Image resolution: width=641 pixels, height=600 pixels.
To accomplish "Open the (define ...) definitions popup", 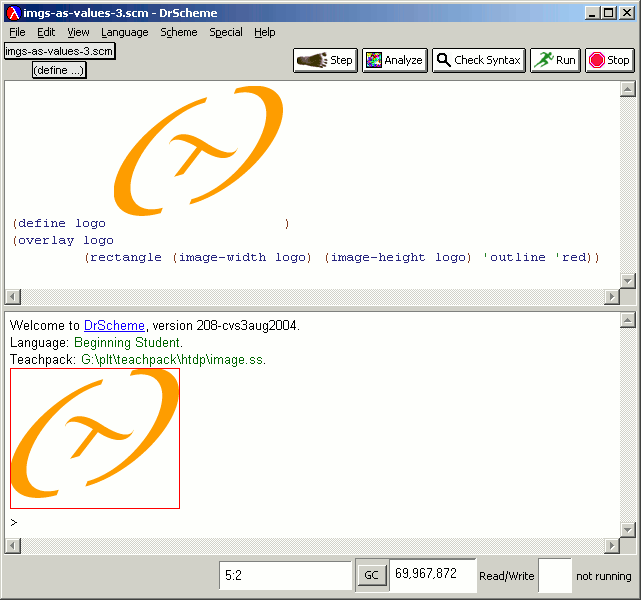I will (59, 70).
